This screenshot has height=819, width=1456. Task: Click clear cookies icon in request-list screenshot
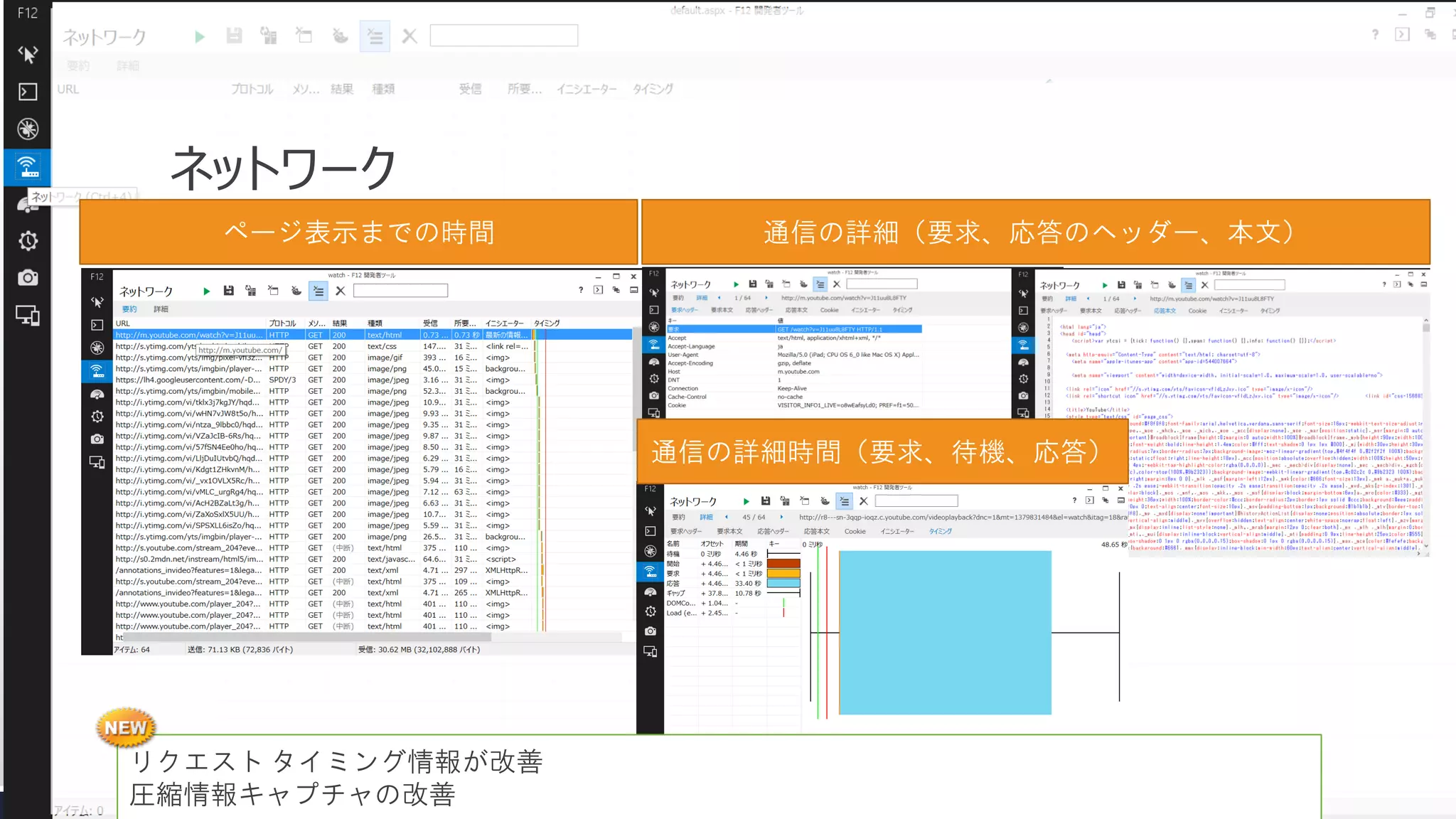pos(296,291)
